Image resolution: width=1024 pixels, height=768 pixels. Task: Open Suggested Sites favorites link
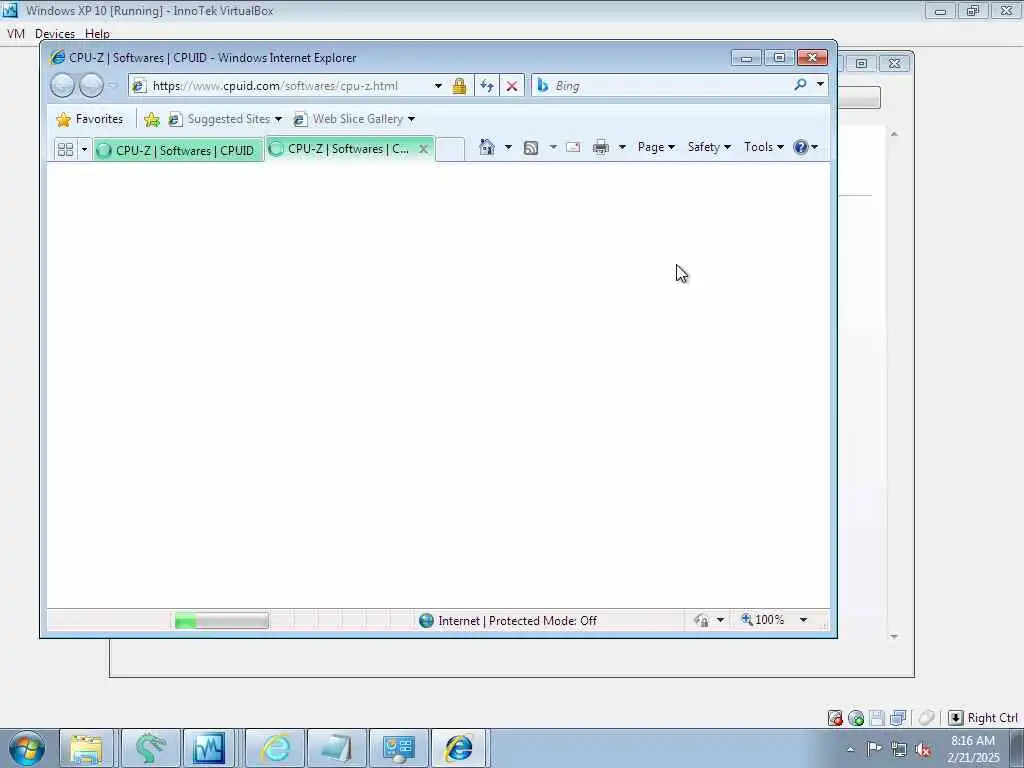tap(225, 119)
